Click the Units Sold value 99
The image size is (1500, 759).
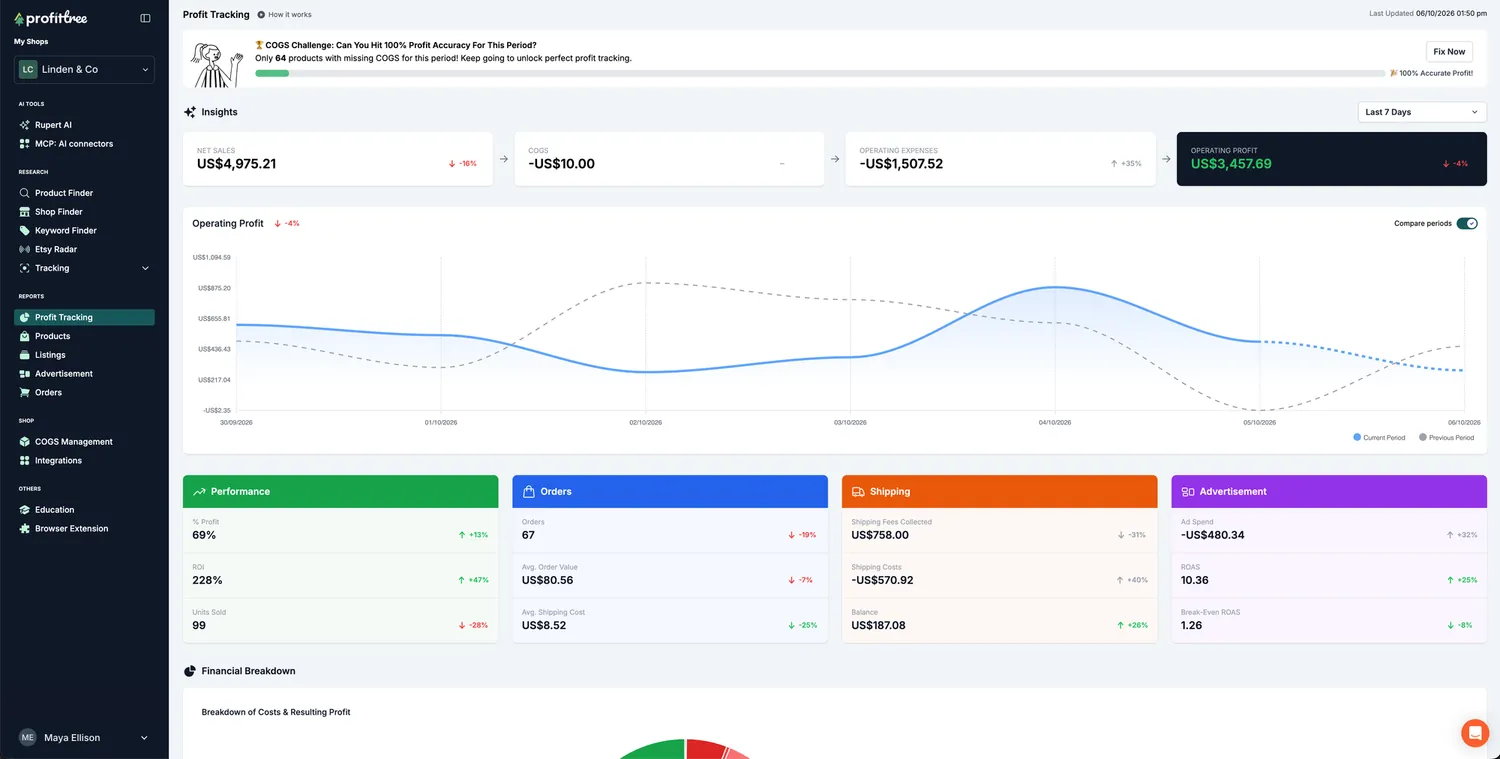point(199,625)
